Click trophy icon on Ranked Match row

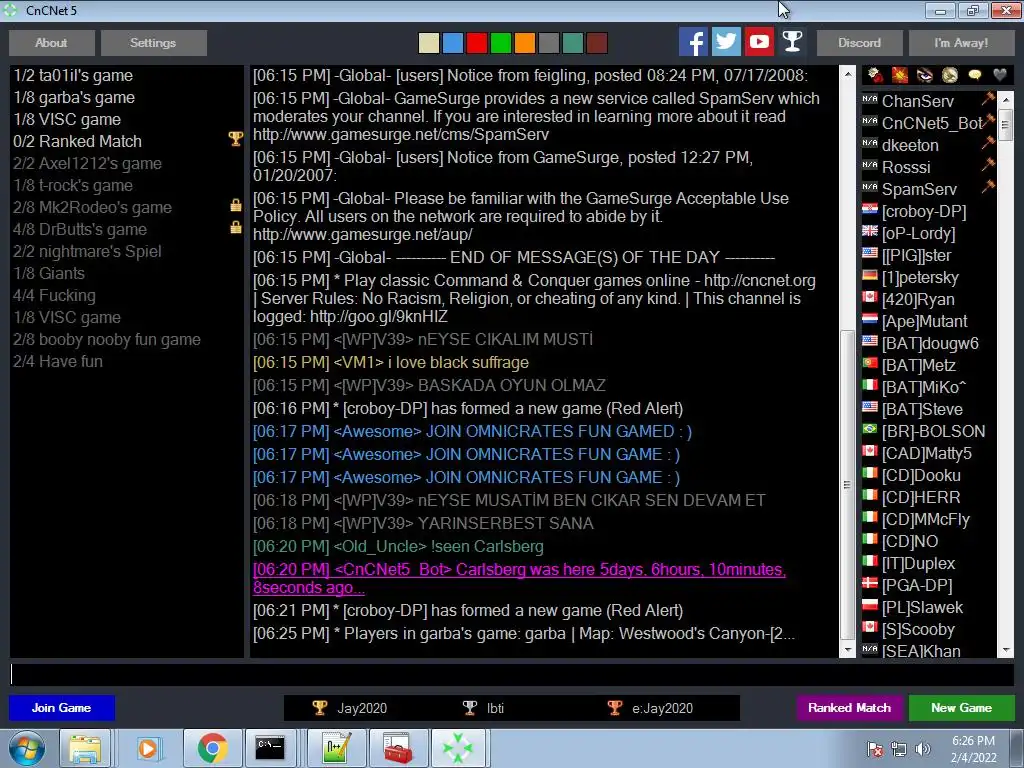[x=236, y=139]
